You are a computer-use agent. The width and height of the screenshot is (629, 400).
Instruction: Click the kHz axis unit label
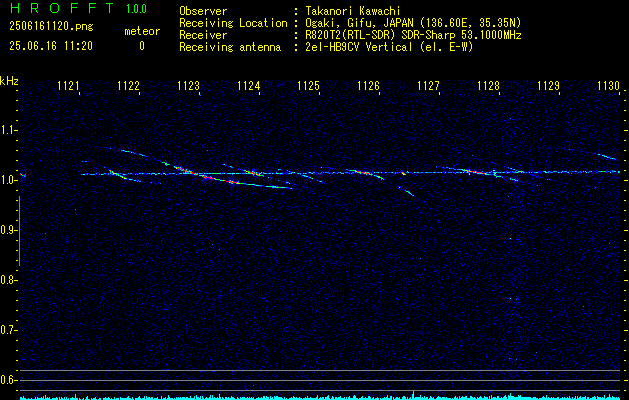point(9,81)
